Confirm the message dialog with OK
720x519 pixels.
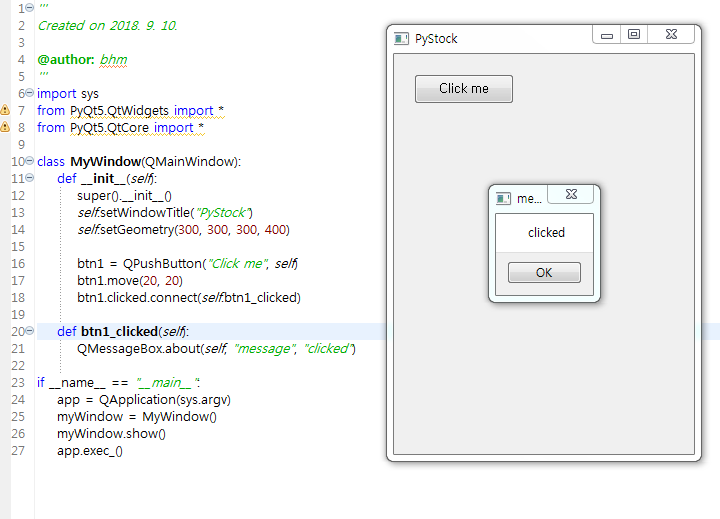[x=544, y=273]
